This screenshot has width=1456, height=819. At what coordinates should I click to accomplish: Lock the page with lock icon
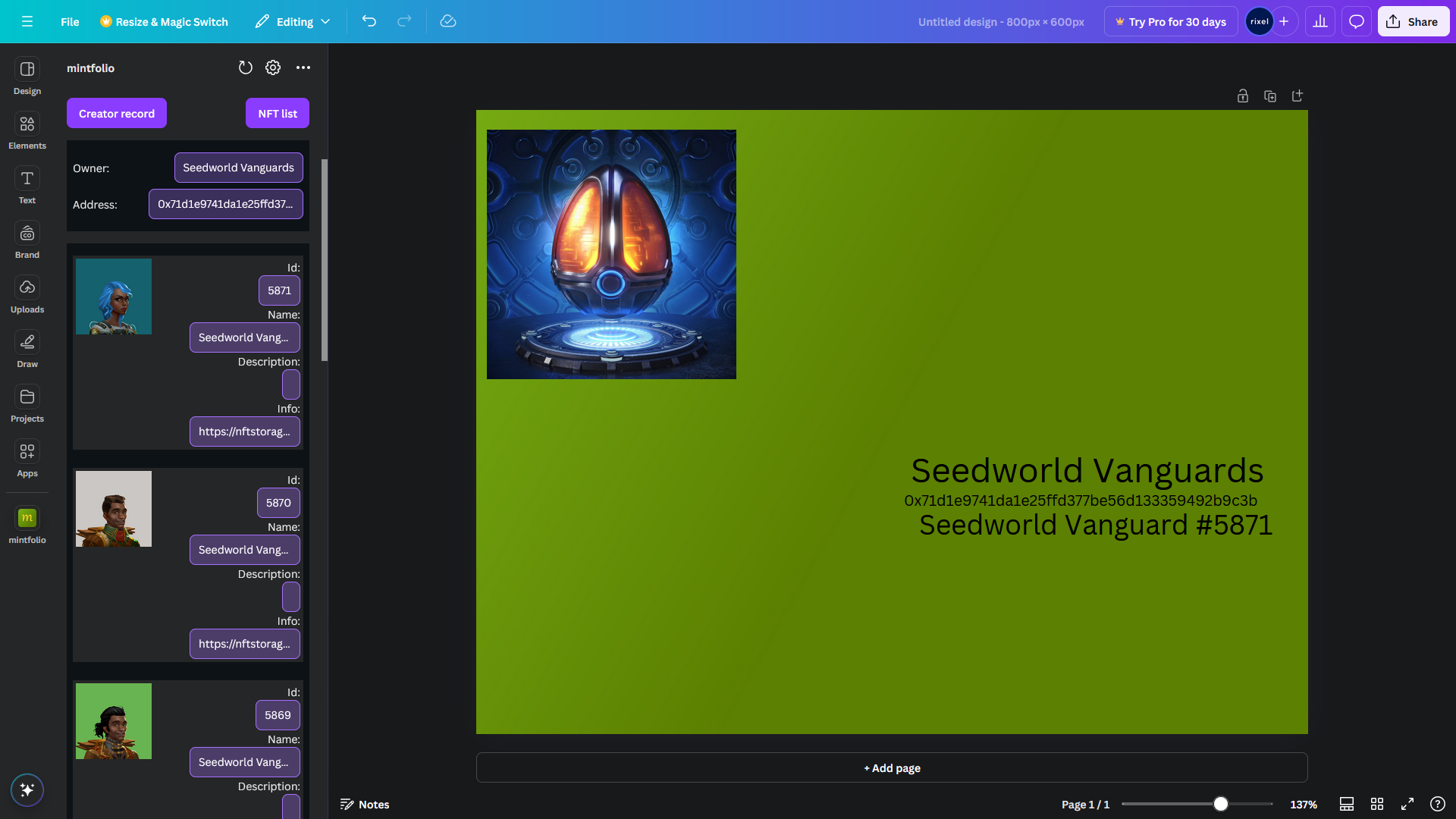point(1242,96)
